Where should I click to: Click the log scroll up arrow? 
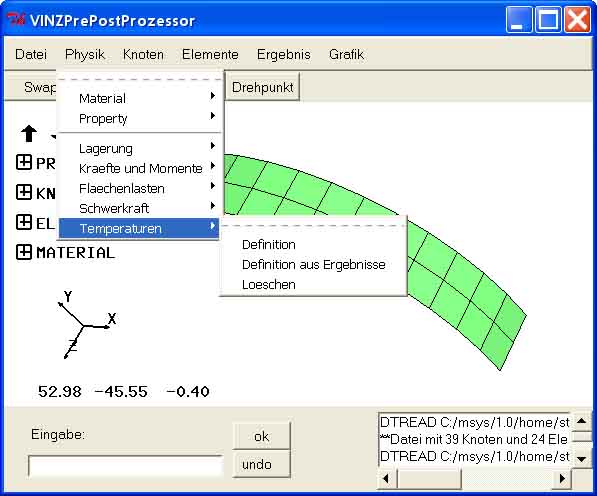pyautogui.click(x=582, y=421)
